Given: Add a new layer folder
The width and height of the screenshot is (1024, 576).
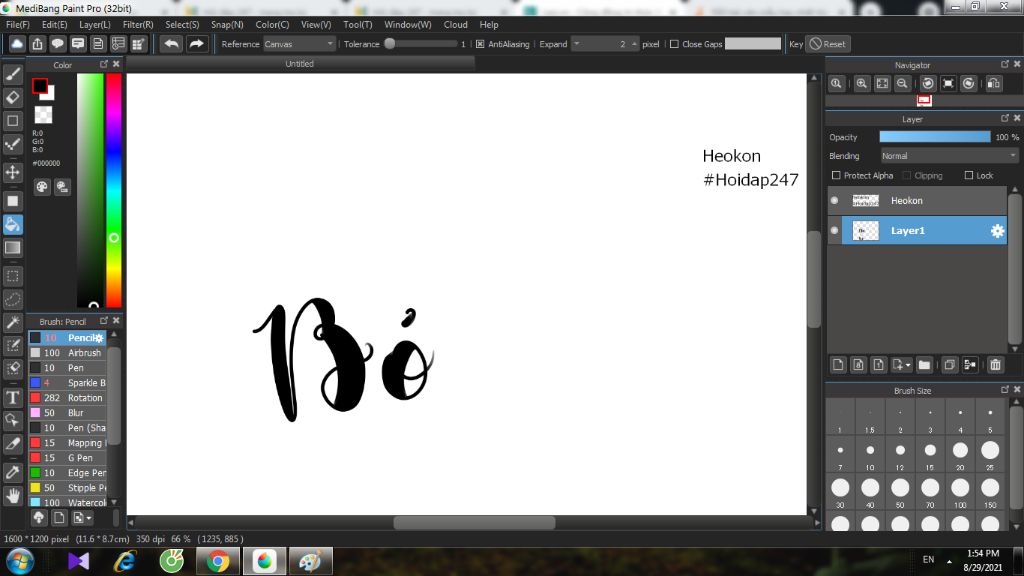Looking at the screenshot, I should tap(923, 365).
